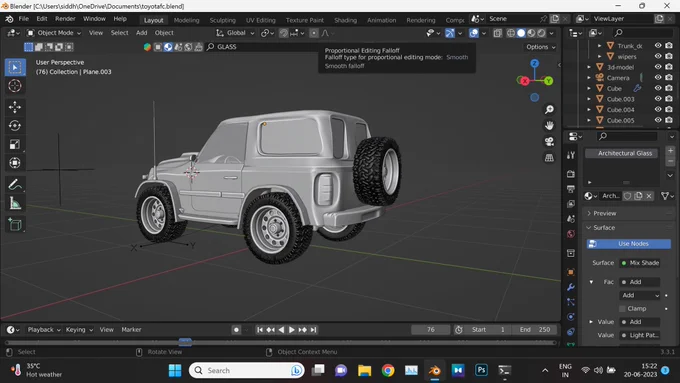
Task: Open the Object properties tab icon
Action: pyautogui.click(x=571, y=272)
